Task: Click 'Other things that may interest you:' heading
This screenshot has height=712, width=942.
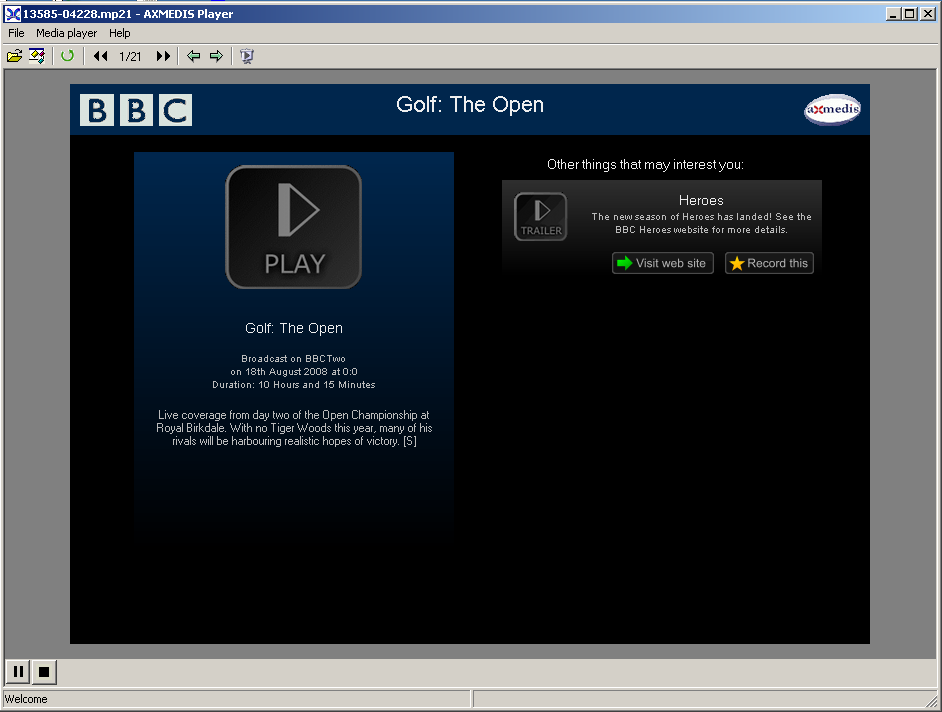Action: point(645,165)
